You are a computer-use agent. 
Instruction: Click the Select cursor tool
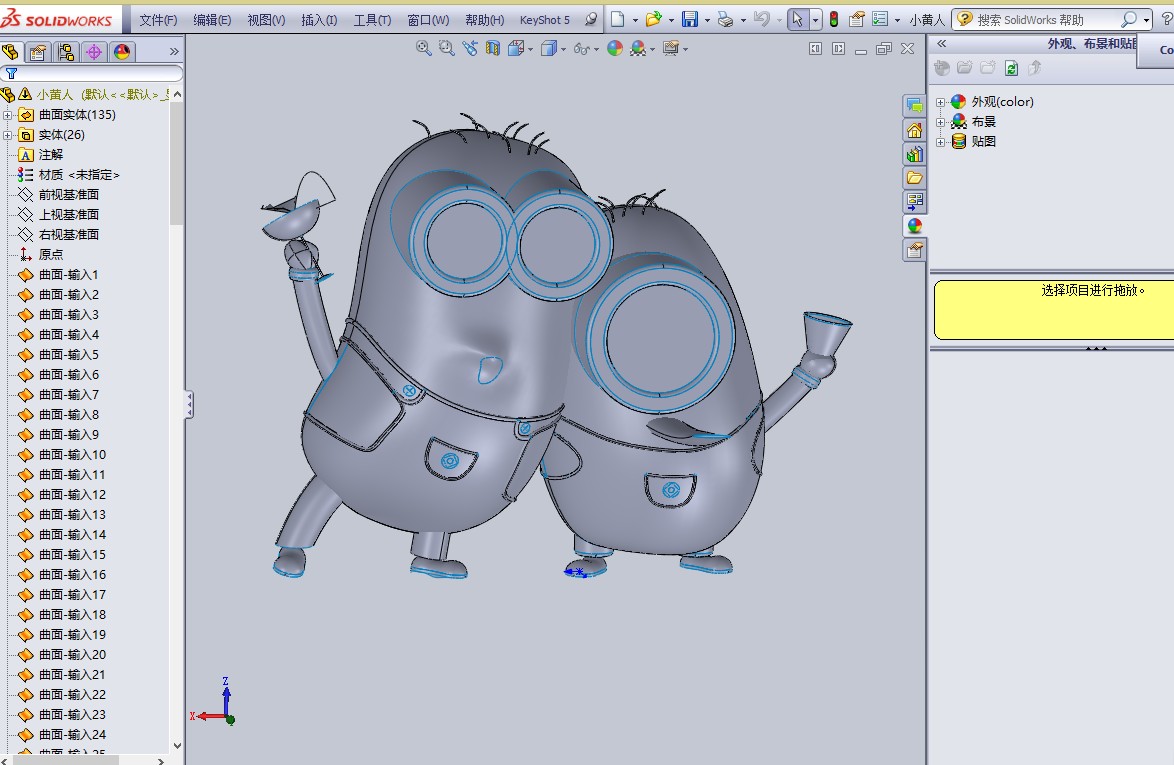click(797, 19)
